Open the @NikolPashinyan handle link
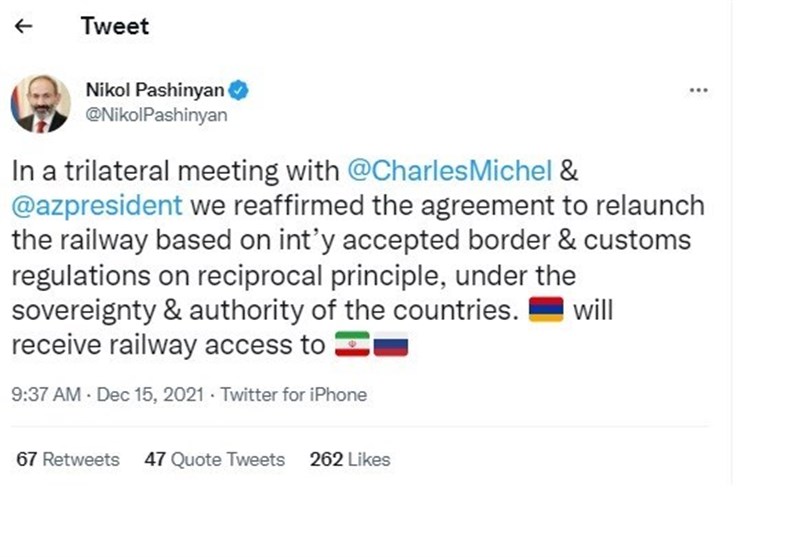This screenshot has width=800, height=557. click(x=157, y=115)
